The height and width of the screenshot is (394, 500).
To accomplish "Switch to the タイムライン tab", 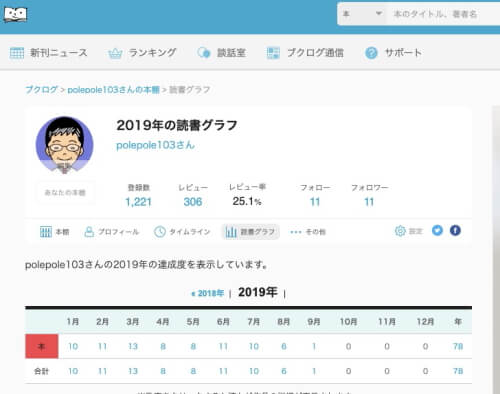I will [x=182, y=232].
